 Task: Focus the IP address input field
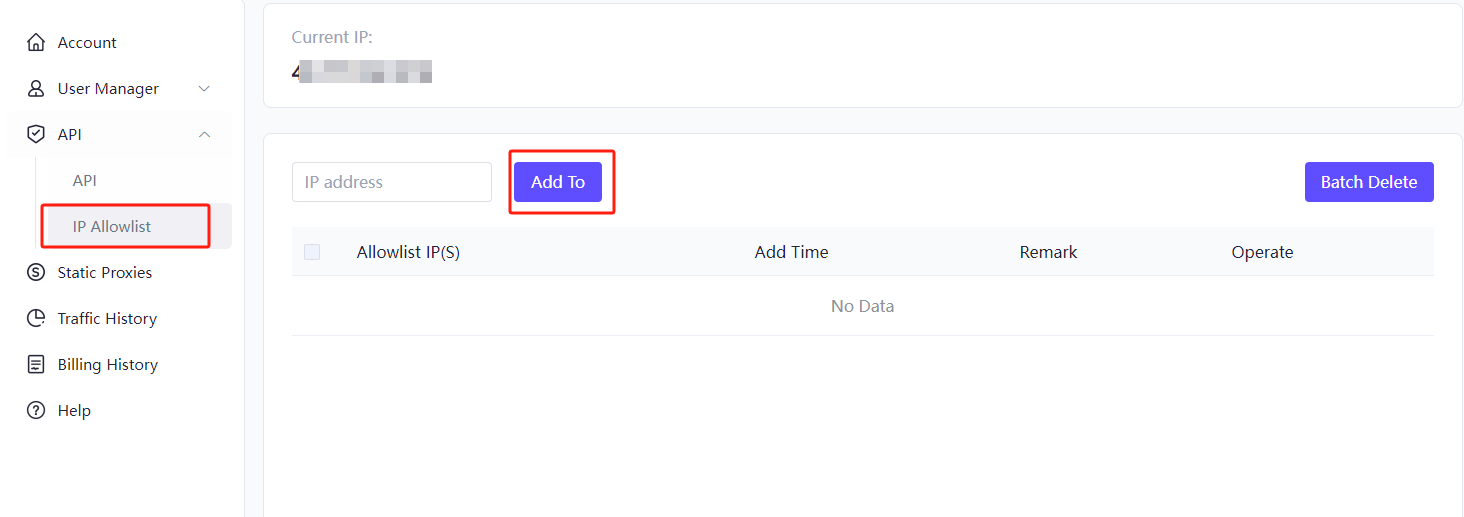[x=392, y=182]
